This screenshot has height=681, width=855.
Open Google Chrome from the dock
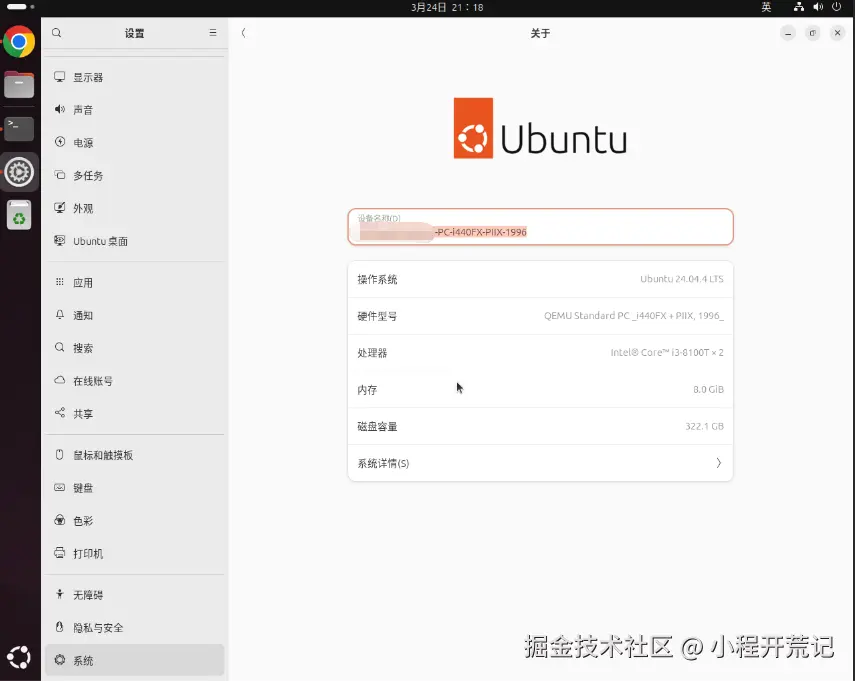(19, 41)
